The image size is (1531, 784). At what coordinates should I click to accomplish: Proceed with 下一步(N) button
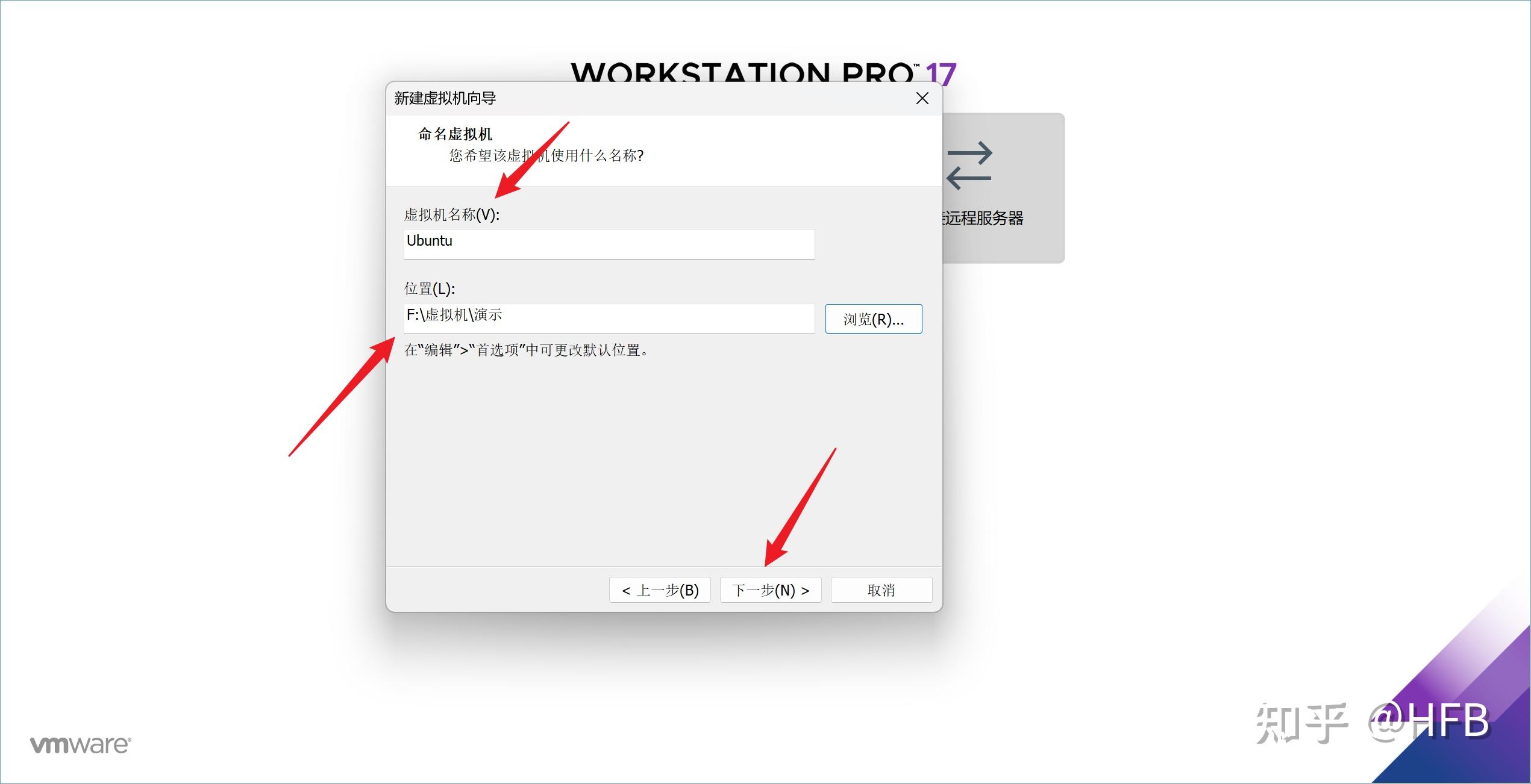771,590
